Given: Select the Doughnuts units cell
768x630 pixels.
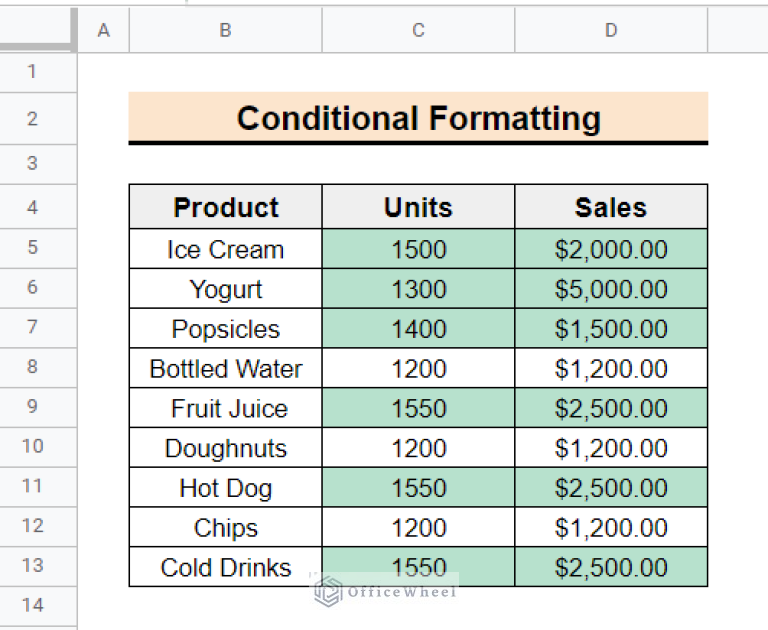Looking at the screenshot, I should [x=418, y=448].
